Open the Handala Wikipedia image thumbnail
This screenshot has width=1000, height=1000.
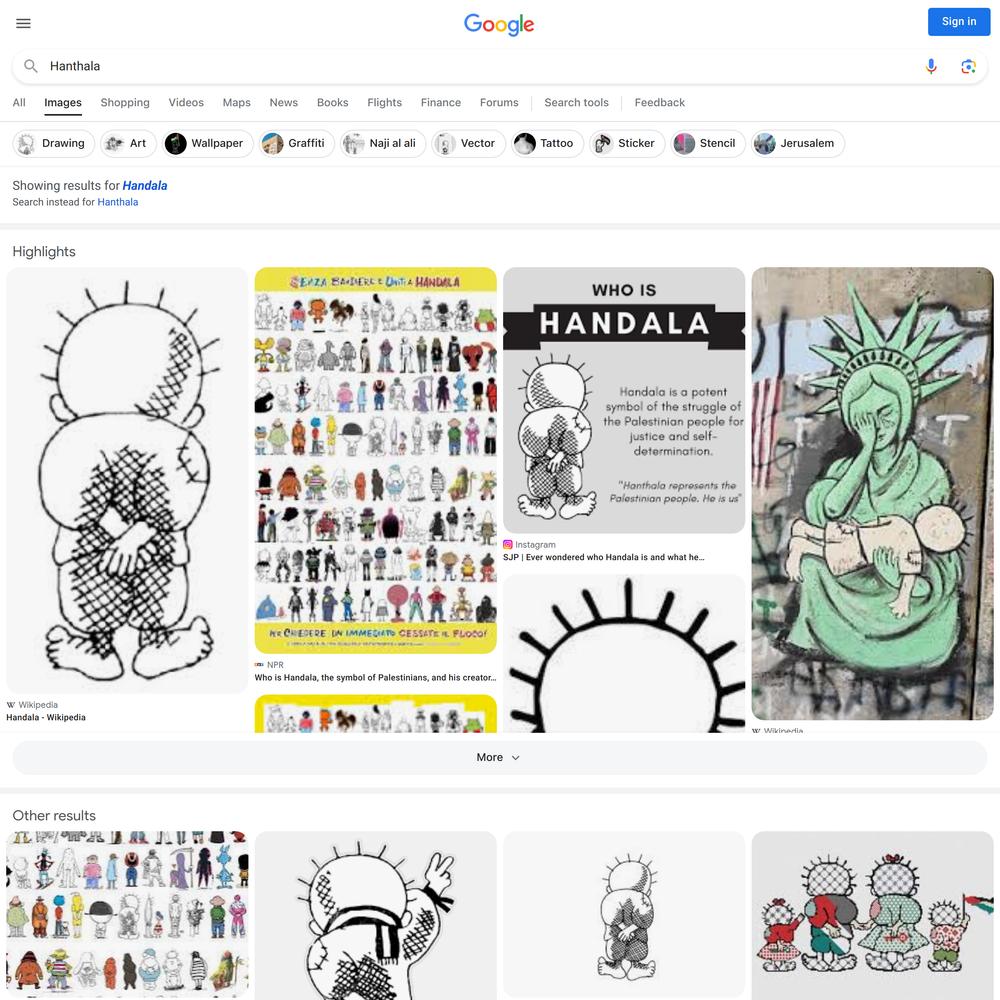[127, 480]
